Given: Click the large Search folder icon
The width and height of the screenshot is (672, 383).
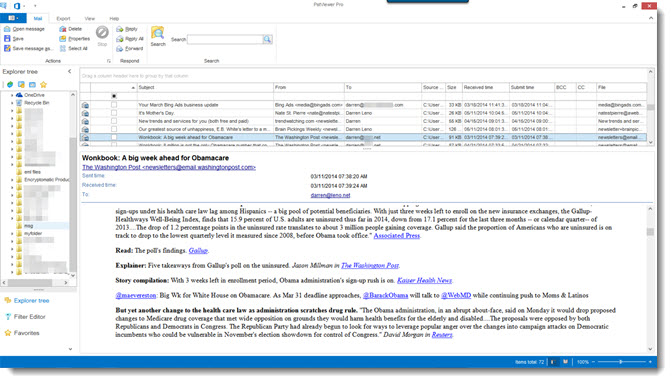Looking at the screenshot, I should tap(158, 33).
